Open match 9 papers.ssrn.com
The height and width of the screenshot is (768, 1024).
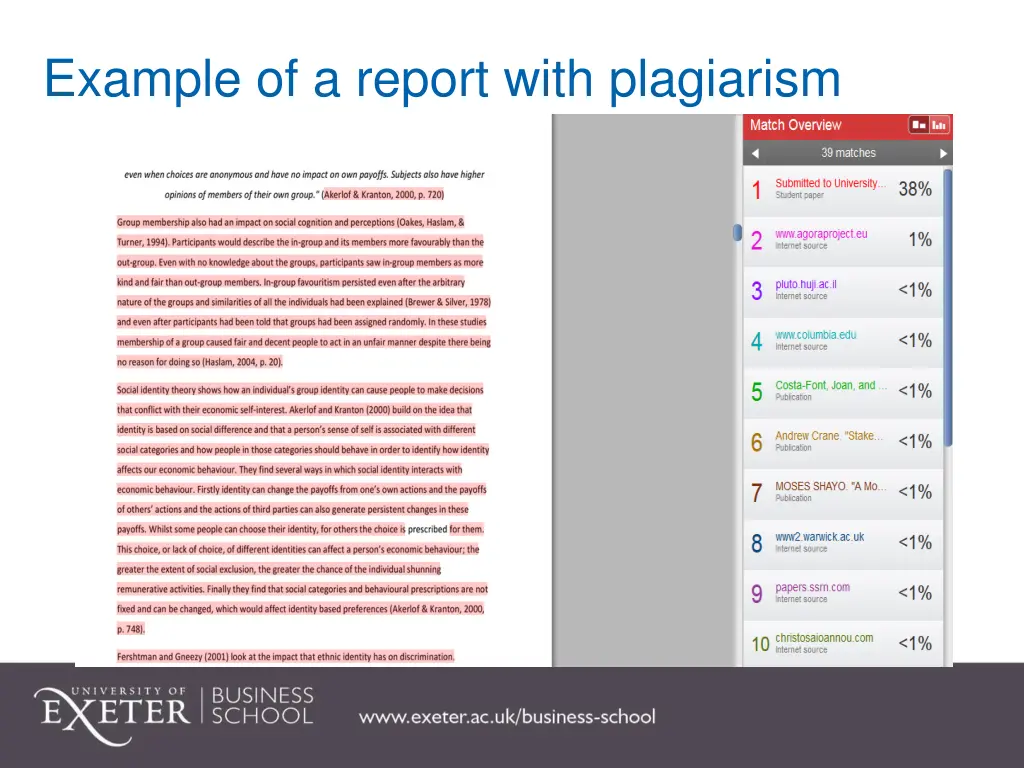point(843,594)
